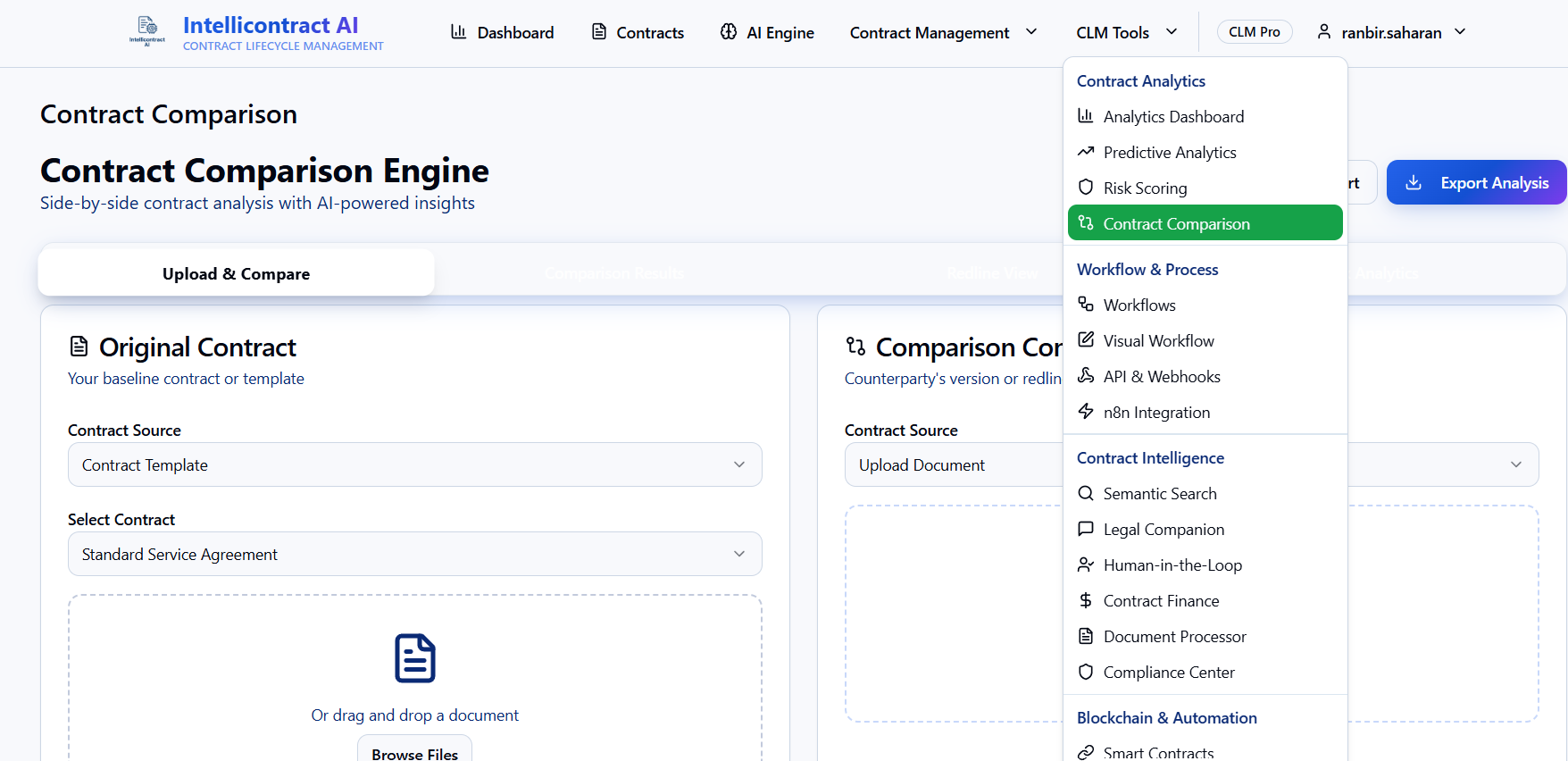The width and height of the screenshot is (1568, 761).
Task: Click the user profile icon beside ranbir.saharan
Action: point(1324,32)
